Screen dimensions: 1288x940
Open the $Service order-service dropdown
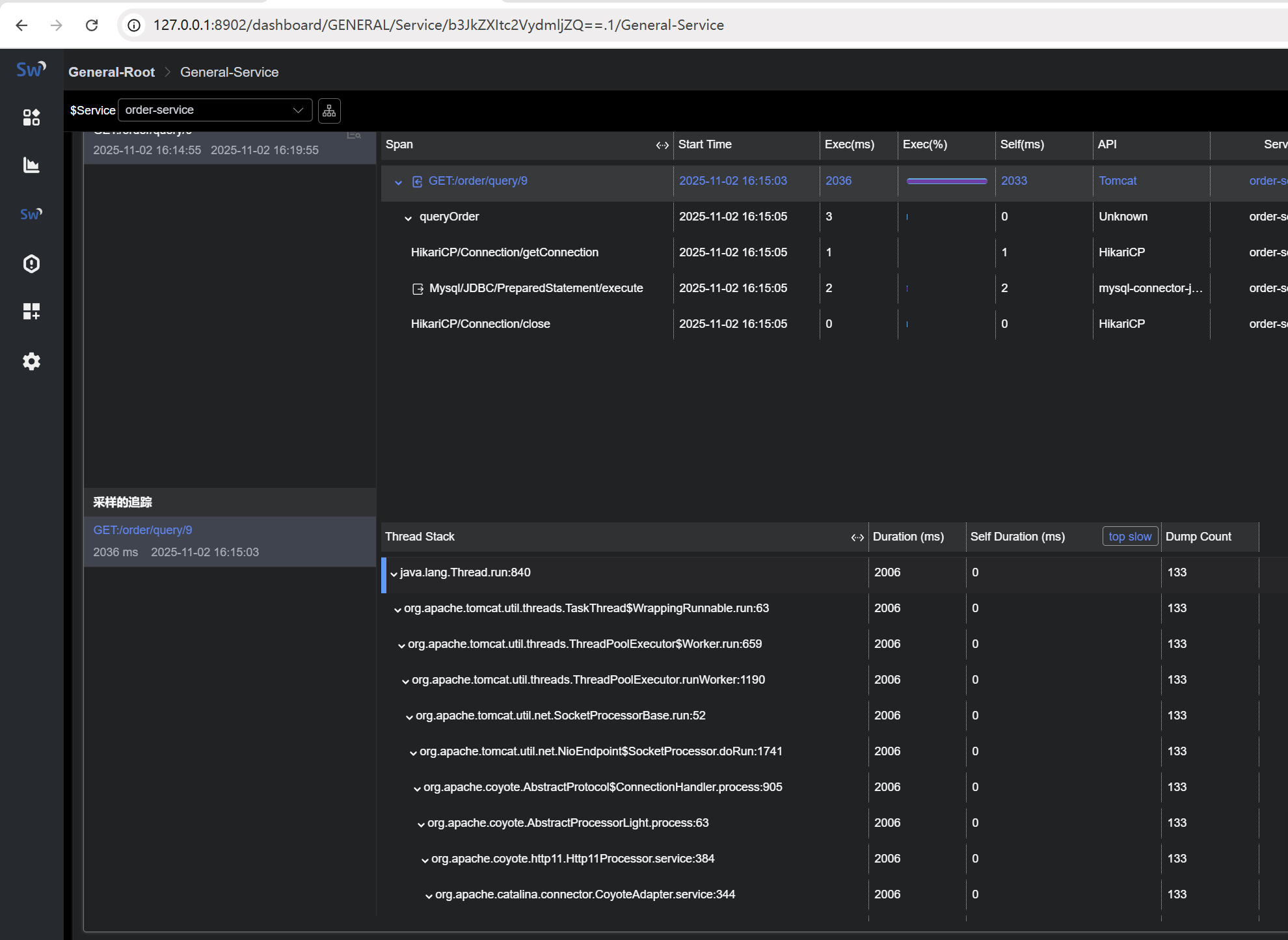point(215,110)
